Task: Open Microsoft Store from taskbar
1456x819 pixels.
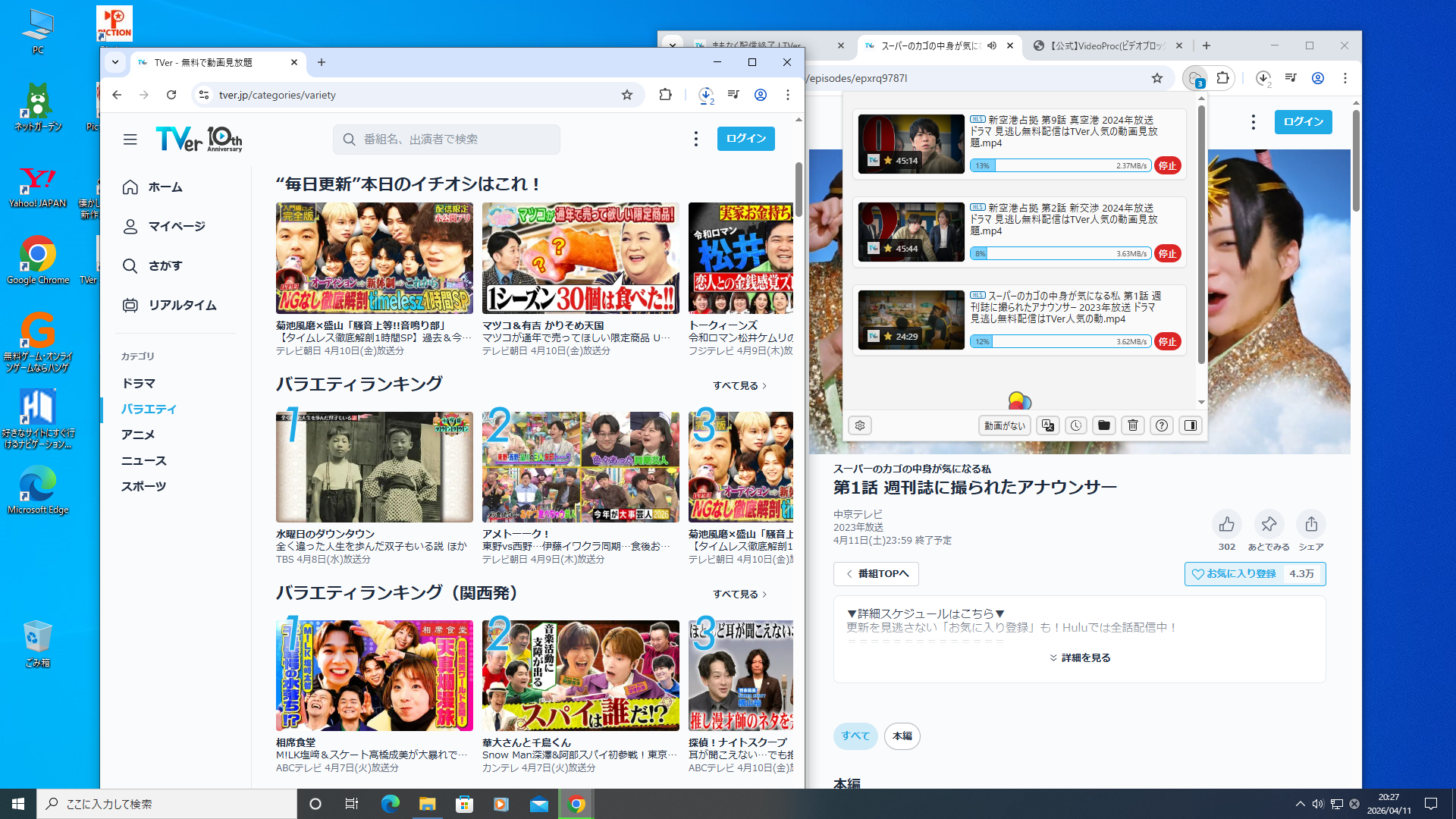Action: (464, 804)
